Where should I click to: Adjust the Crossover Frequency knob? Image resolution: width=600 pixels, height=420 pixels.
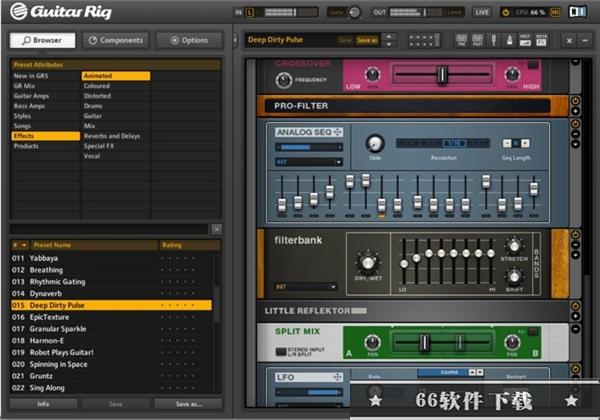coord(284,80)
